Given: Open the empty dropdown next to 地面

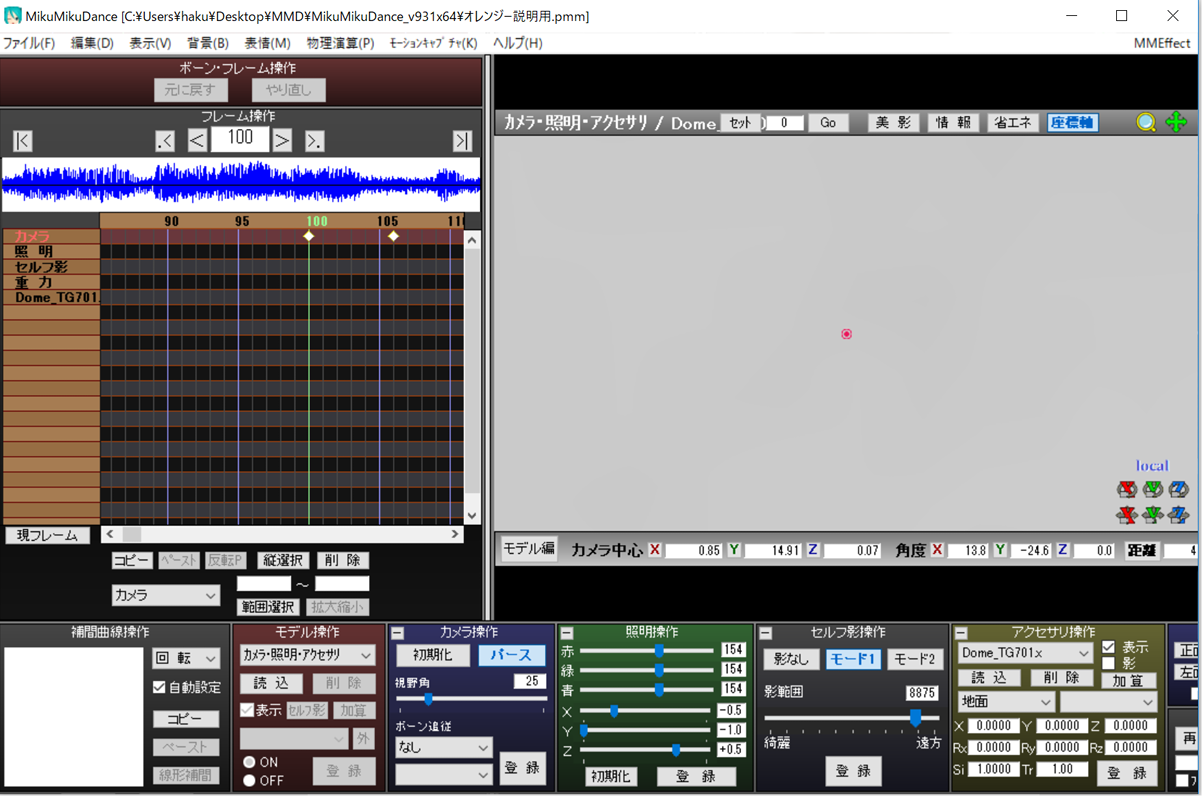Looking at the screenshot, I should tap(1108, 702).
